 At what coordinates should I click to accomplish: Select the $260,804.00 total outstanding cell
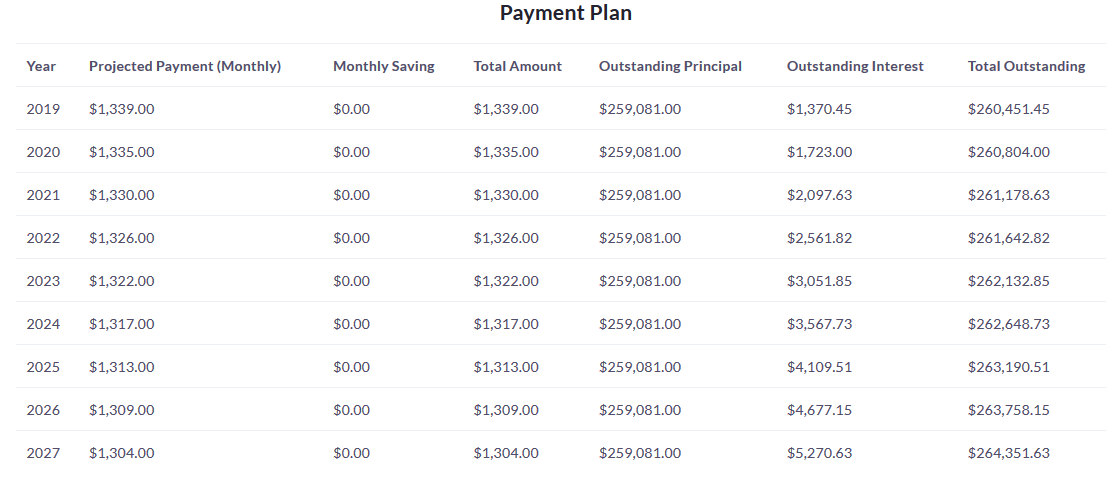click(x=1008, y=152)
